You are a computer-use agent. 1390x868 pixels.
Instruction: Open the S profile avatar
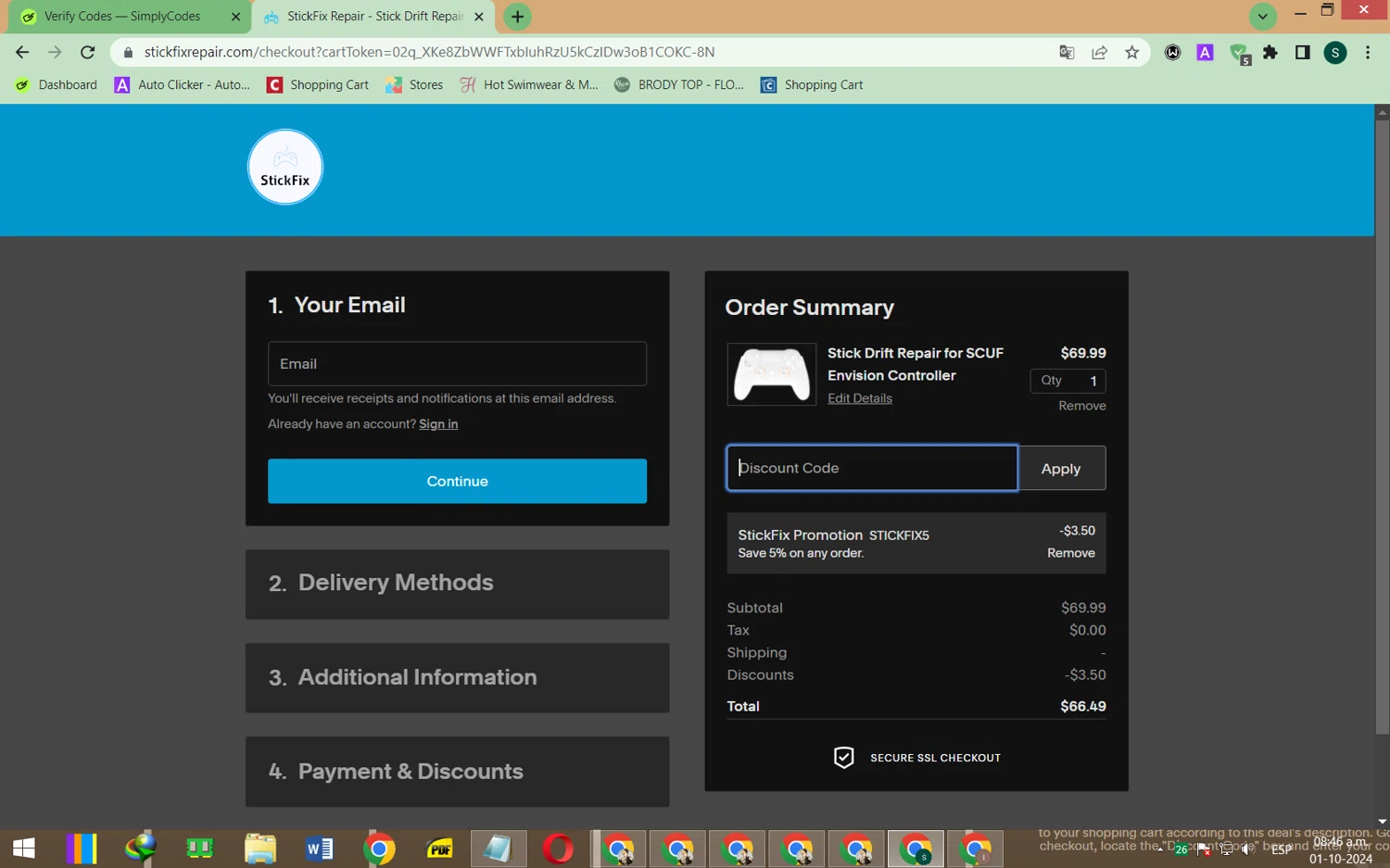click(x=1335, y=53)
